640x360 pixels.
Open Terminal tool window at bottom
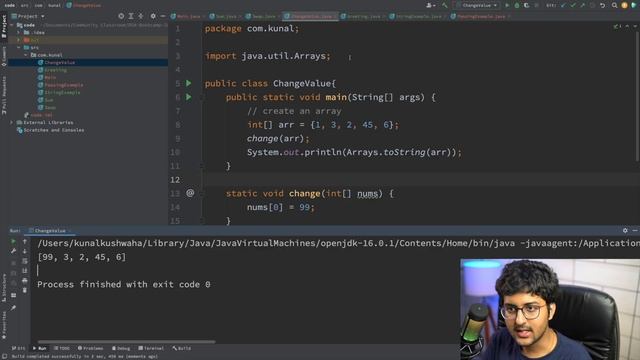pos(151,348)
